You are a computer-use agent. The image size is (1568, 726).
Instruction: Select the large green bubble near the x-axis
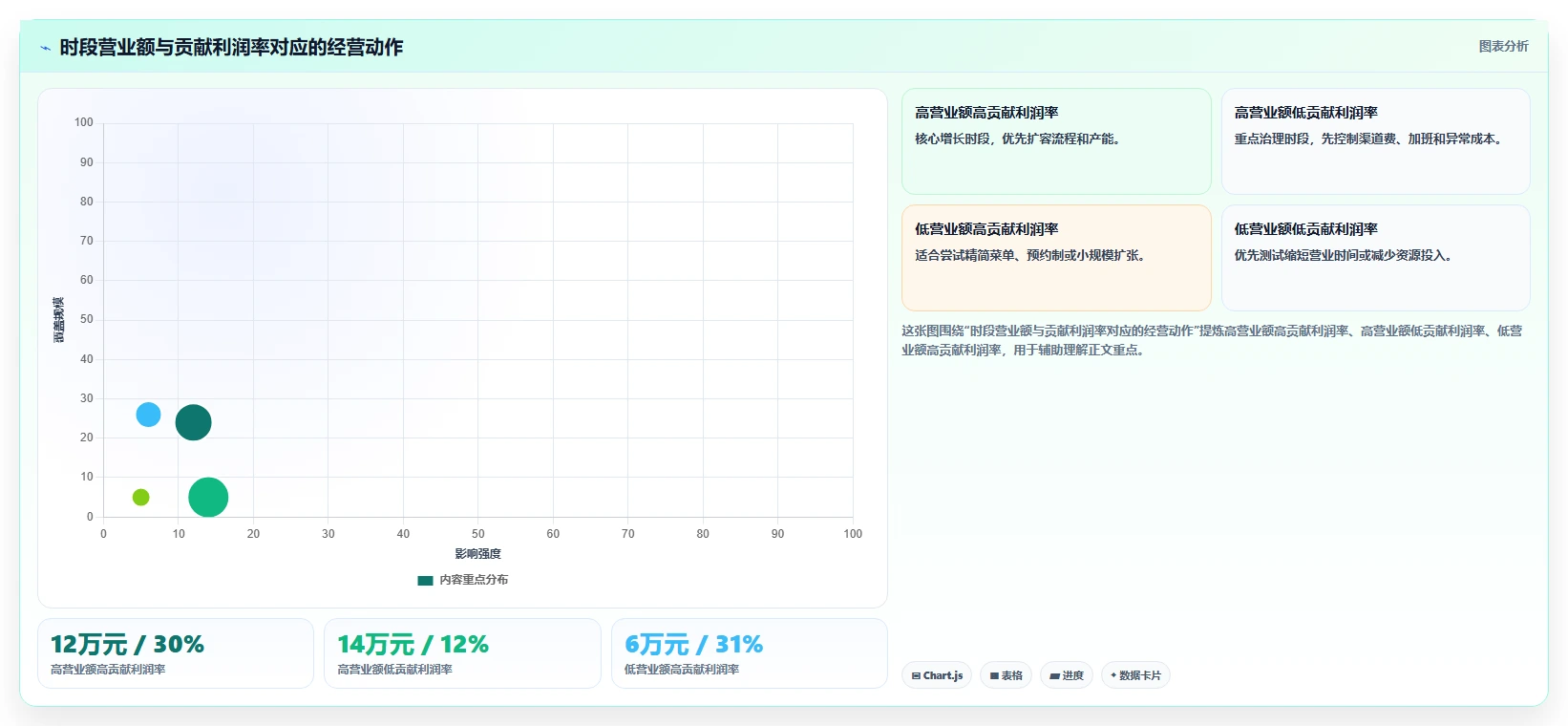pos(208,497)
